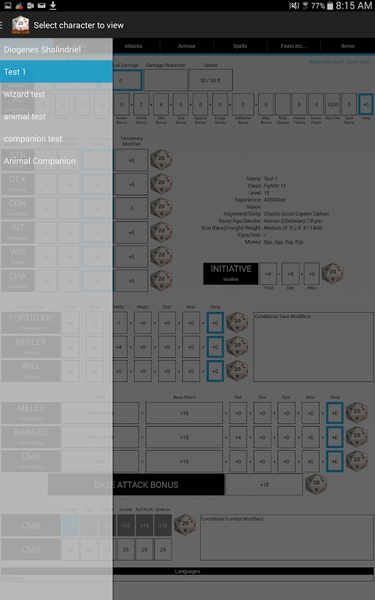Open the download notification icon
The image size is (375, 600).
53,5
